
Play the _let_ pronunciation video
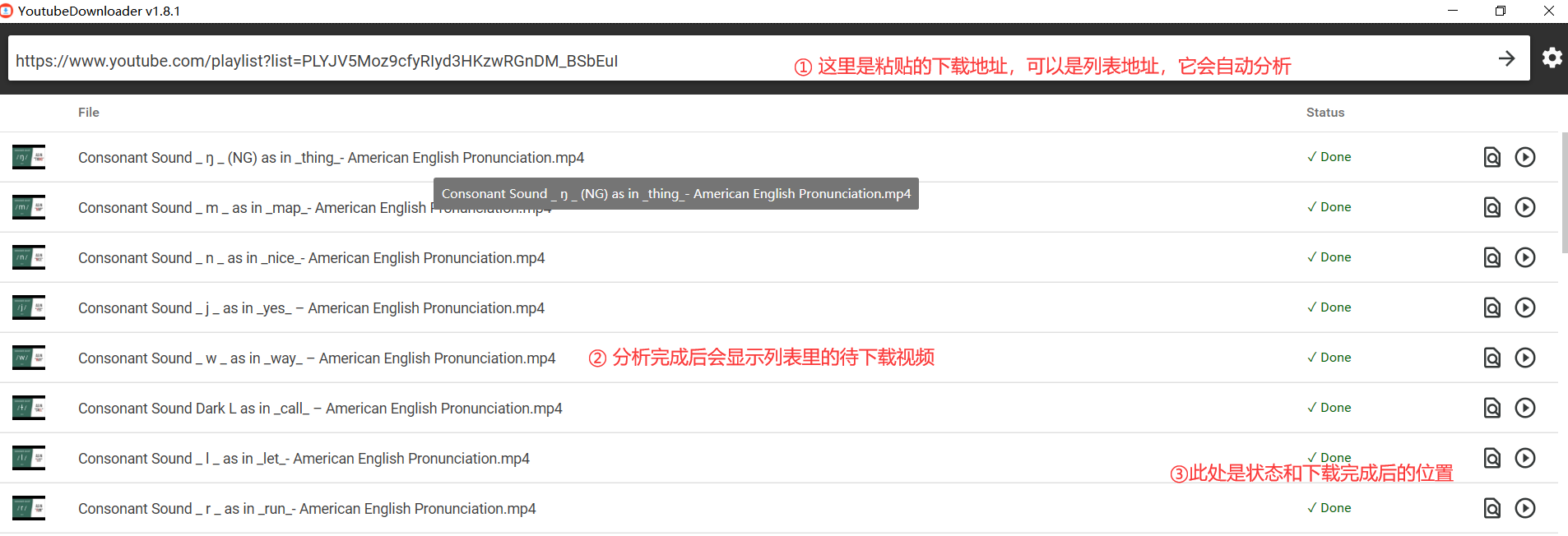tap(1525, 458)
